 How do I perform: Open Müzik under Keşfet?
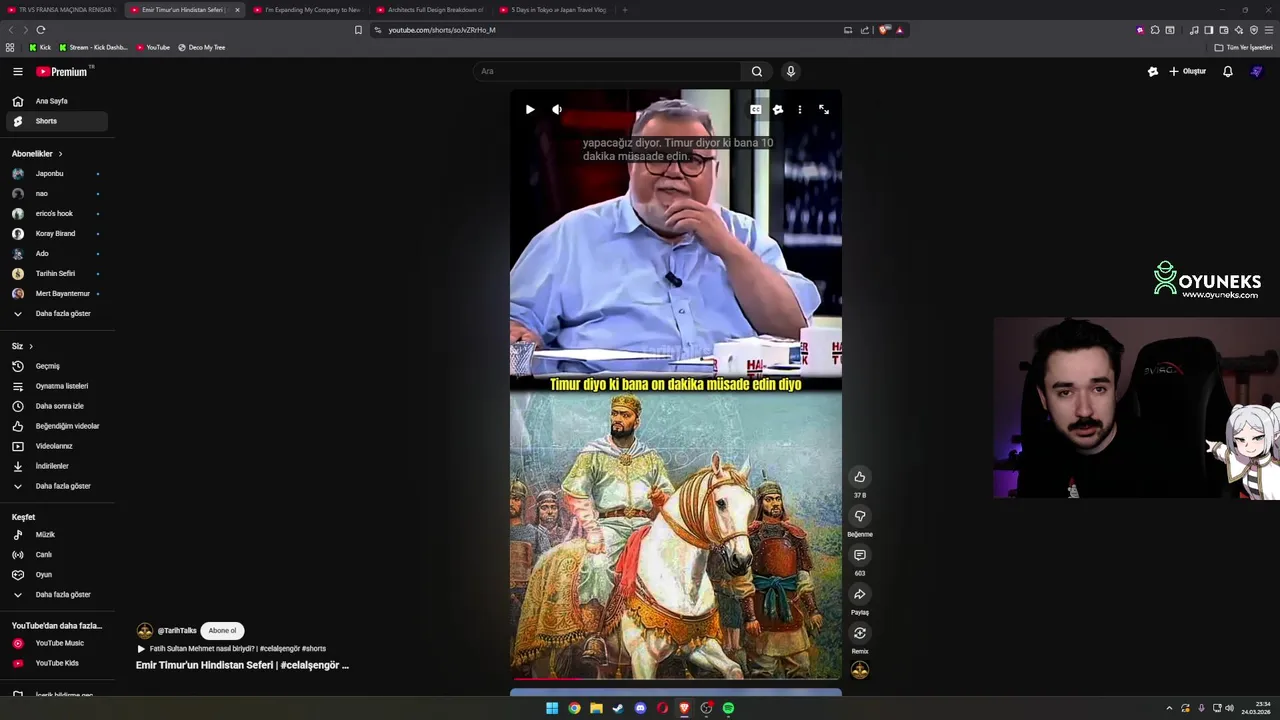click(57, 535)
